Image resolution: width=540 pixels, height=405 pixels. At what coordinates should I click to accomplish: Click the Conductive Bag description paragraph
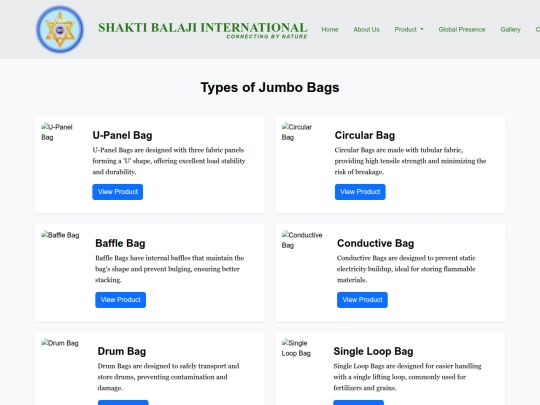(406, 269)
